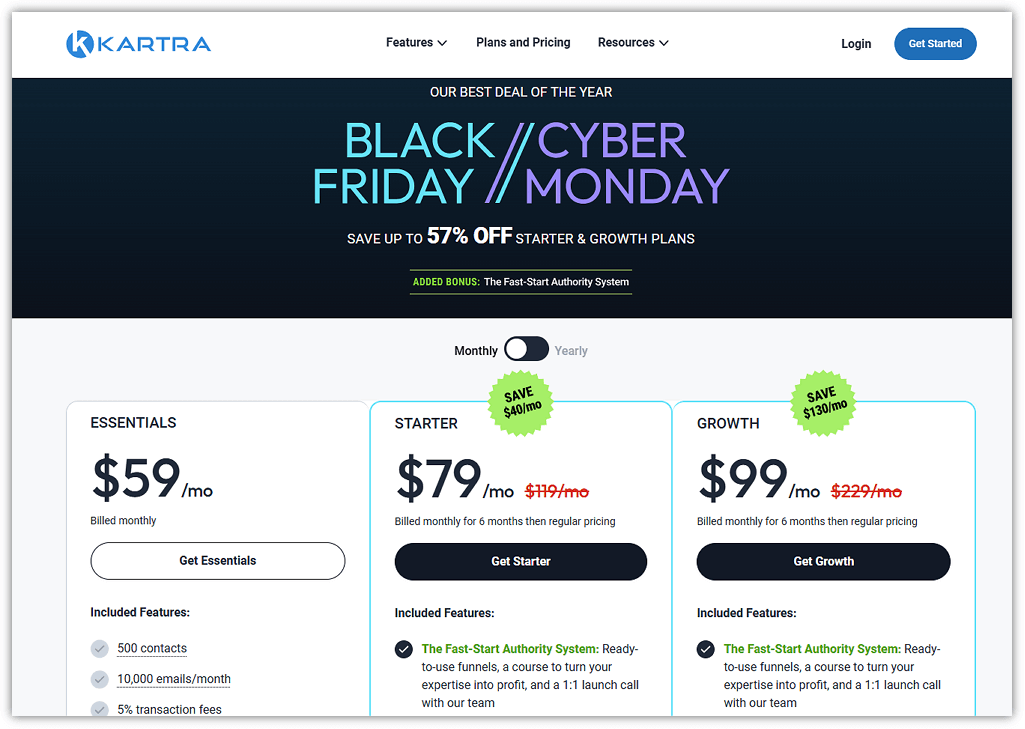The width and height of the screenshot is (1025, 729).
Task: Open the Plans and Pricing page
Action: [x=523, y=43]
